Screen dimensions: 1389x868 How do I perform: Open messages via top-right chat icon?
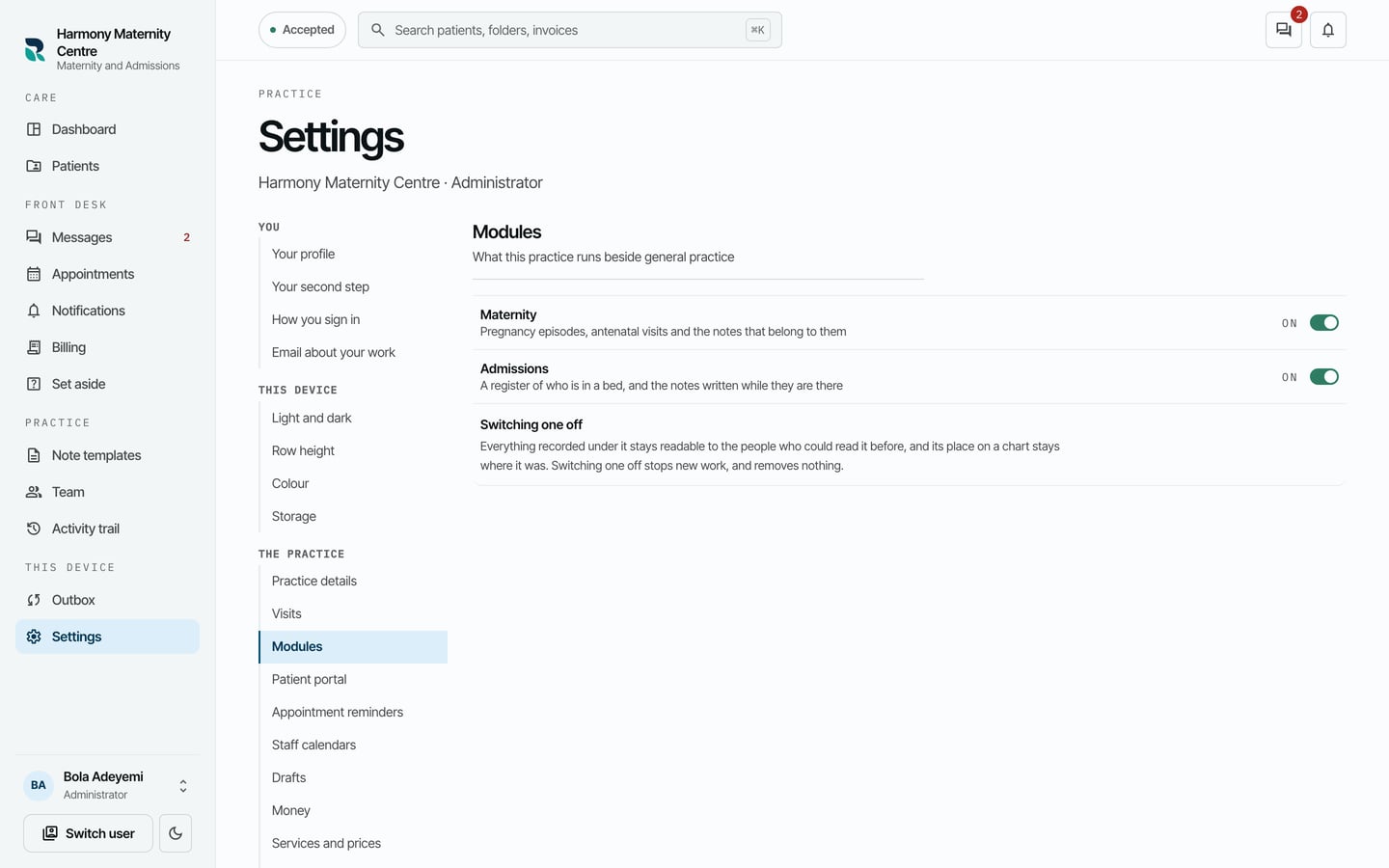pyautogui.click(x=1284, y=30)
